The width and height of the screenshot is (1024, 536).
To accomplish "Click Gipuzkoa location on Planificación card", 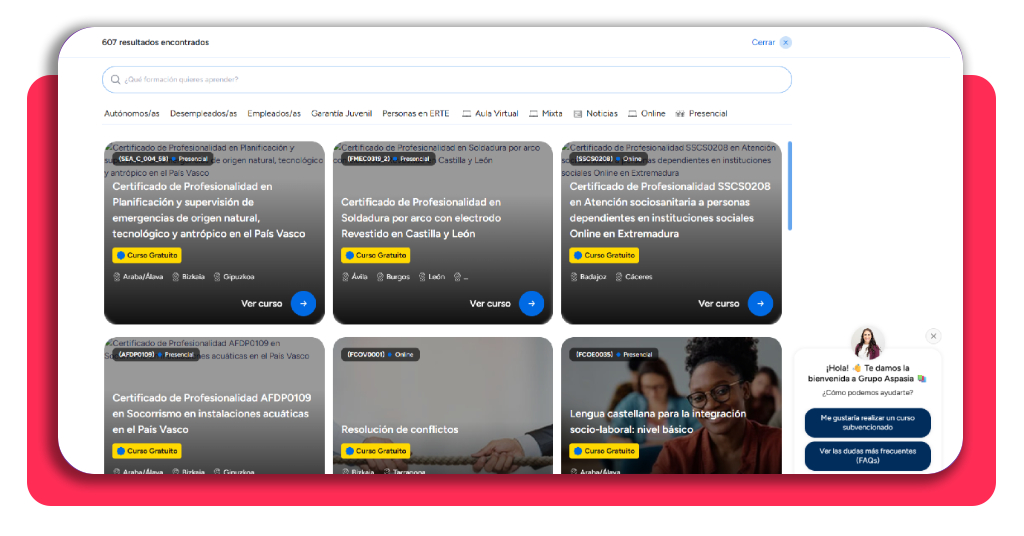I will click(234, 277).
